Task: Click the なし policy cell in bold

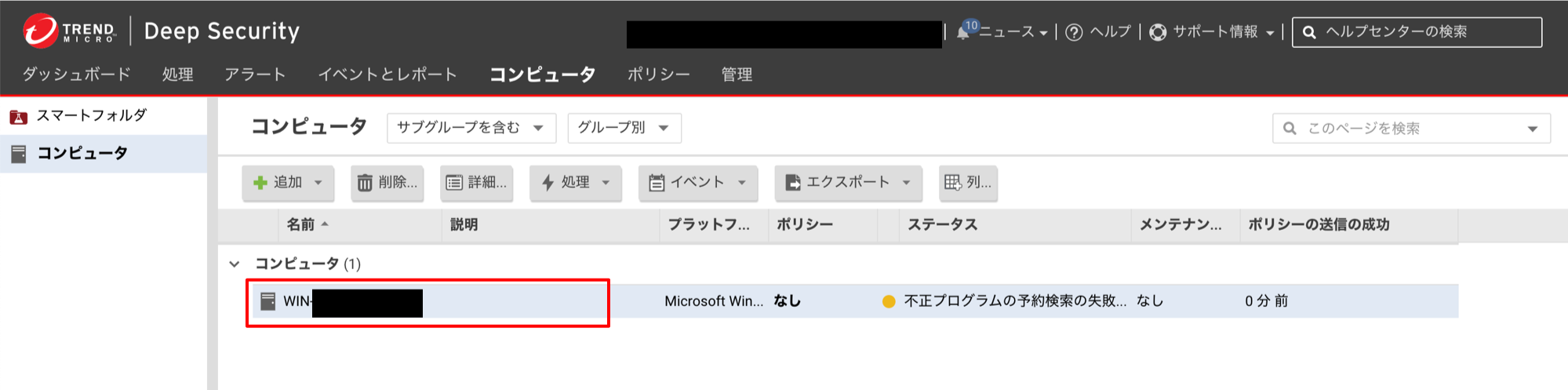Action: pos(787,301)
